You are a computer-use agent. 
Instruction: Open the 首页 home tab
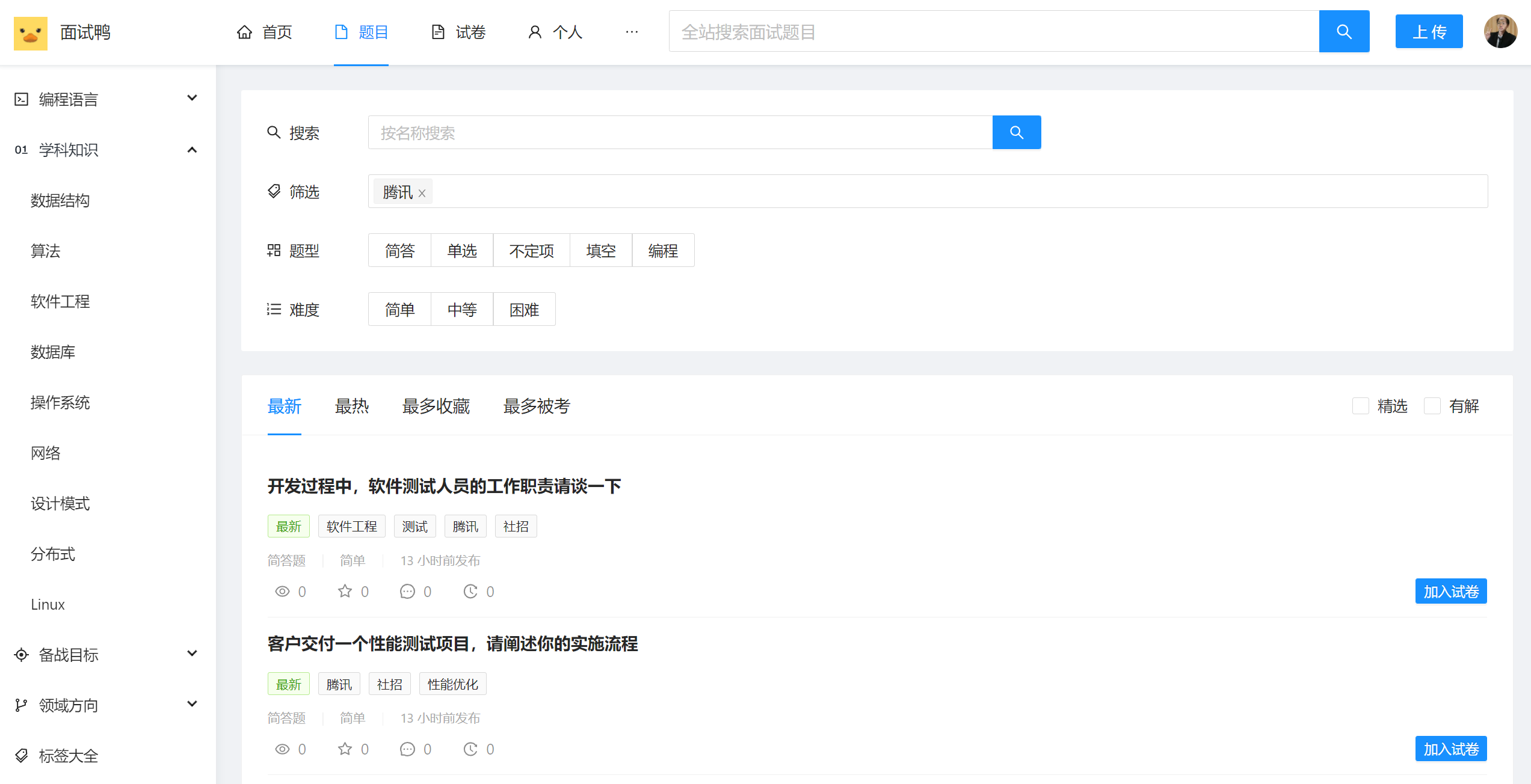tap(265, 32)
